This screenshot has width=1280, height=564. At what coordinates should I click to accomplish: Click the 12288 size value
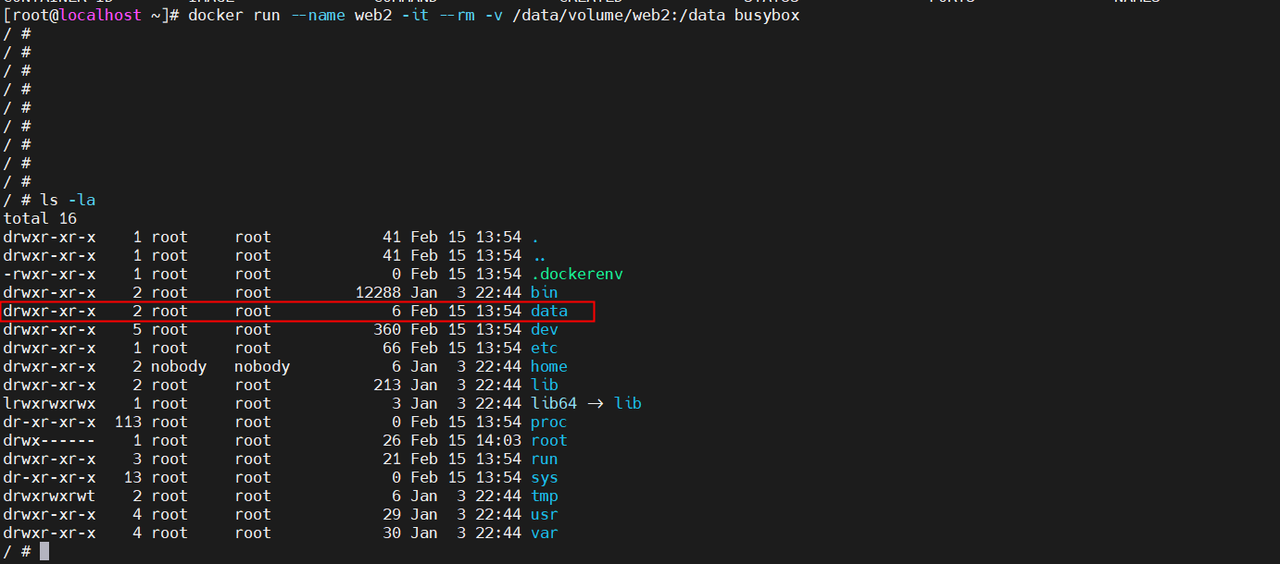(378, 293)
